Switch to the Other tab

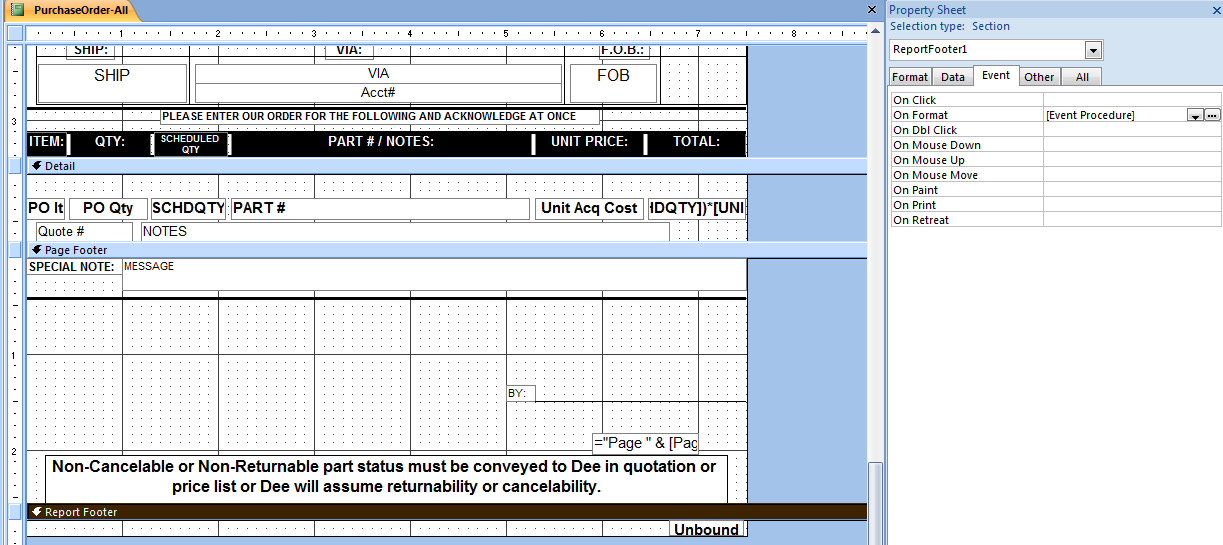pyautogui.click(x=1039, y=77)
